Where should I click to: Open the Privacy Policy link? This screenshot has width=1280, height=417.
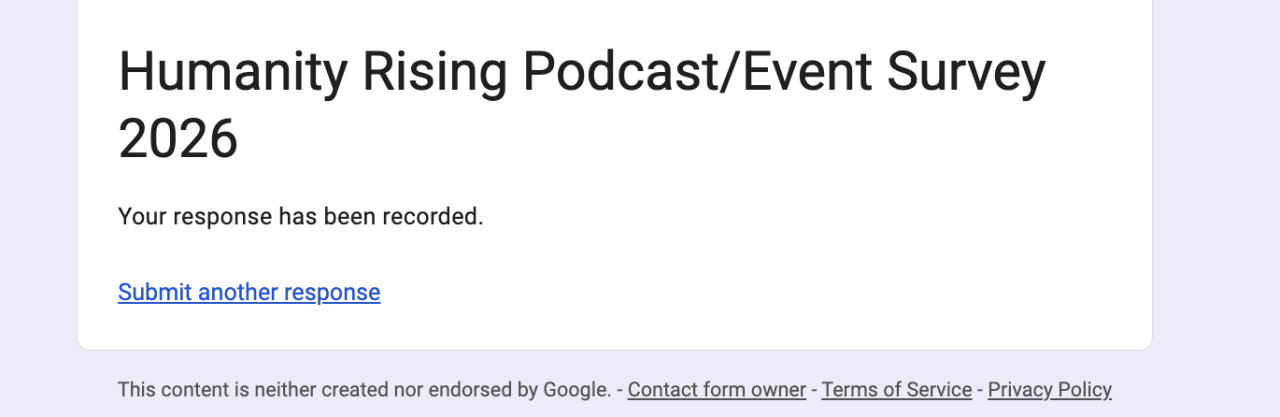pyautogui.click(x=1049, y=390)
